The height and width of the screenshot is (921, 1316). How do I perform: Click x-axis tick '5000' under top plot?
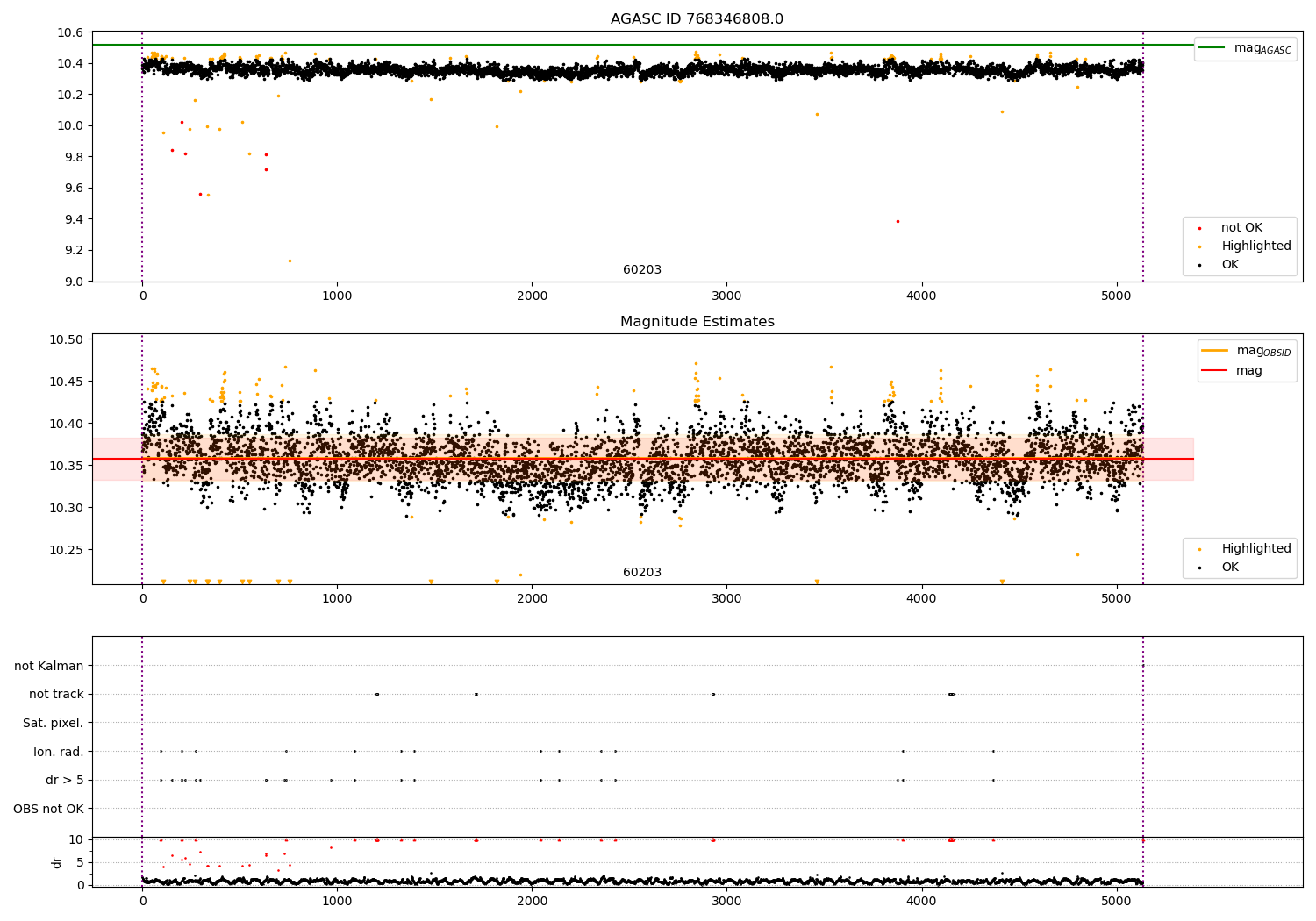tap(1116, 296)
